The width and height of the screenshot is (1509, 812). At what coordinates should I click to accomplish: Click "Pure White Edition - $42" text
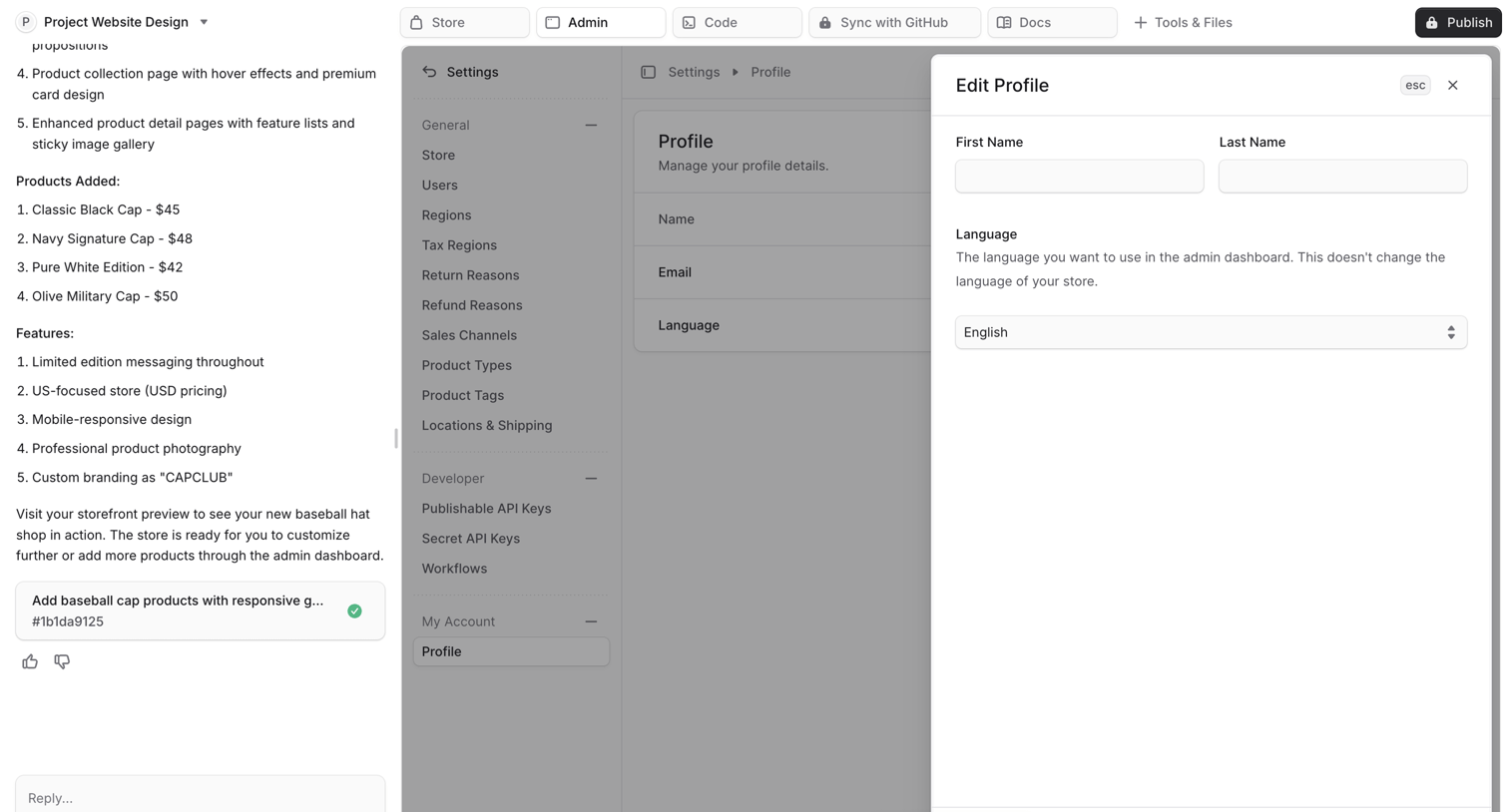point(107,267)
